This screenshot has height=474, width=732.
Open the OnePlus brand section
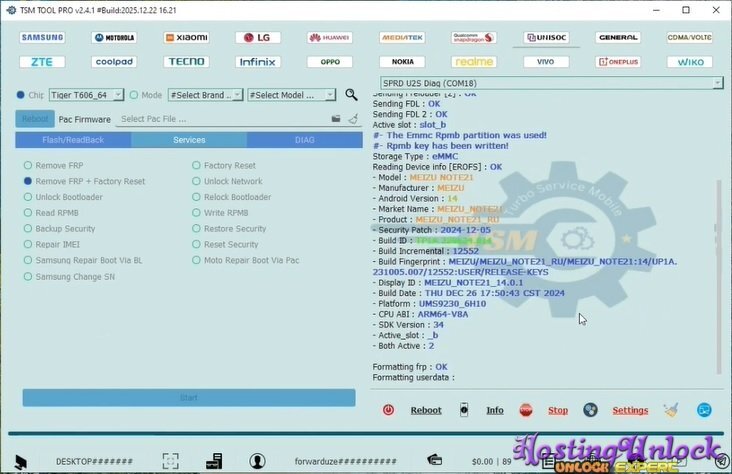(x=618, y=62)
